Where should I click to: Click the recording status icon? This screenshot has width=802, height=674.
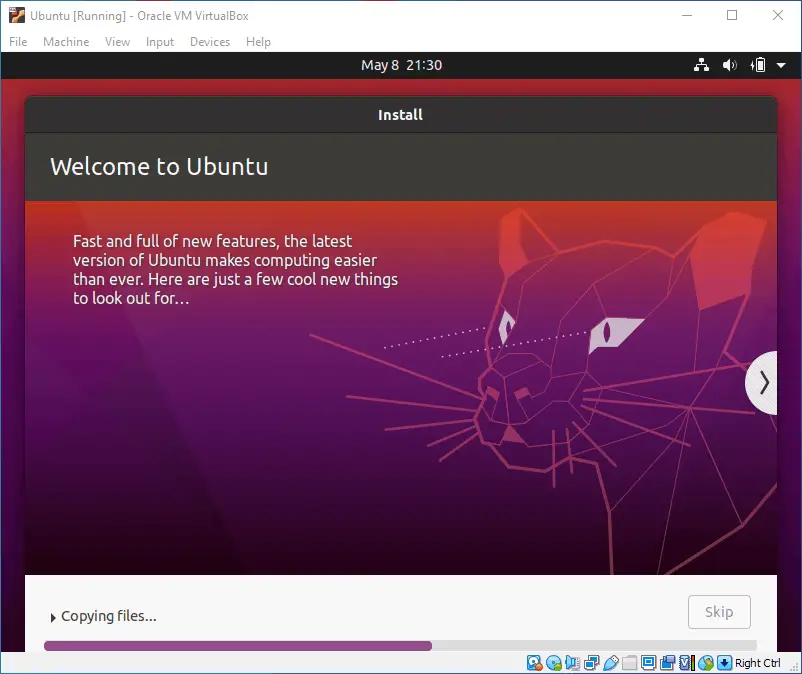click(x=667, y=663)
